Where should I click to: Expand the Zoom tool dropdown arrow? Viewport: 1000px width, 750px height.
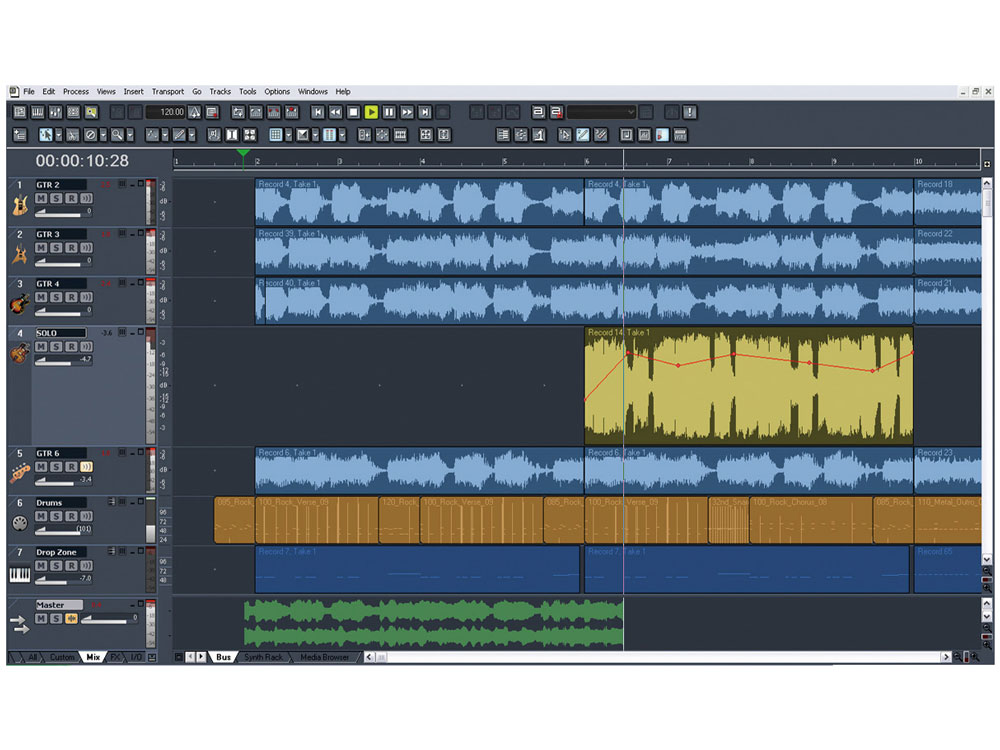tap(131, 135)
